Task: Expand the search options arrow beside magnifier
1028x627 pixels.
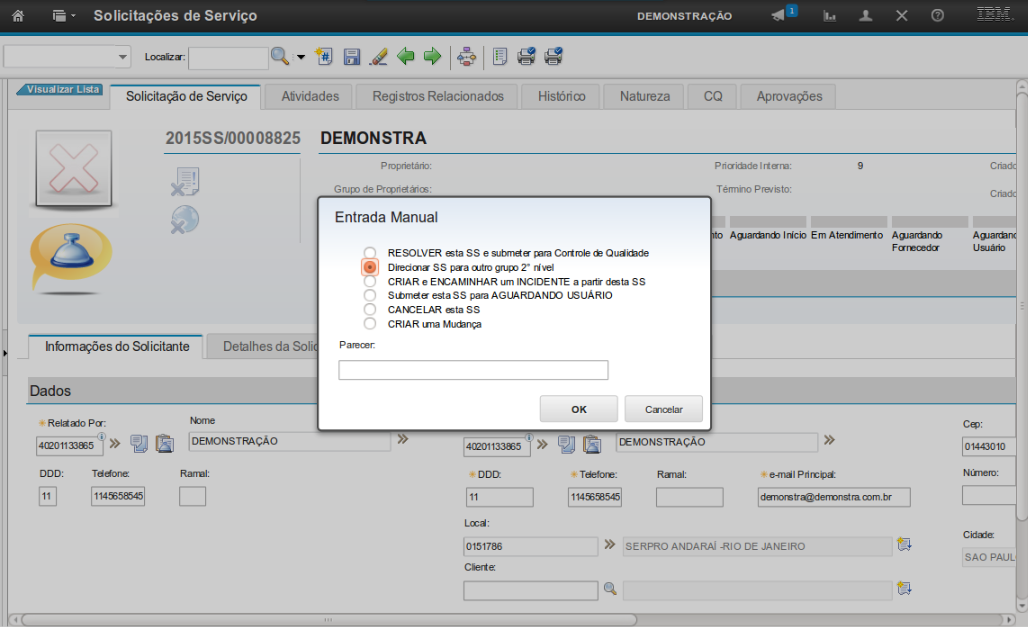Action: (x=300, y=57)
